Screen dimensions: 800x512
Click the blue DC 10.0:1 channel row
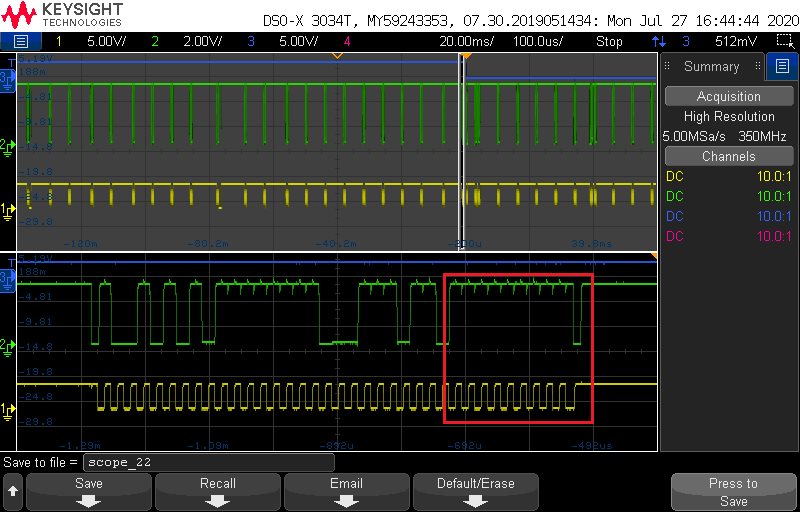click(x=729, y=216)
